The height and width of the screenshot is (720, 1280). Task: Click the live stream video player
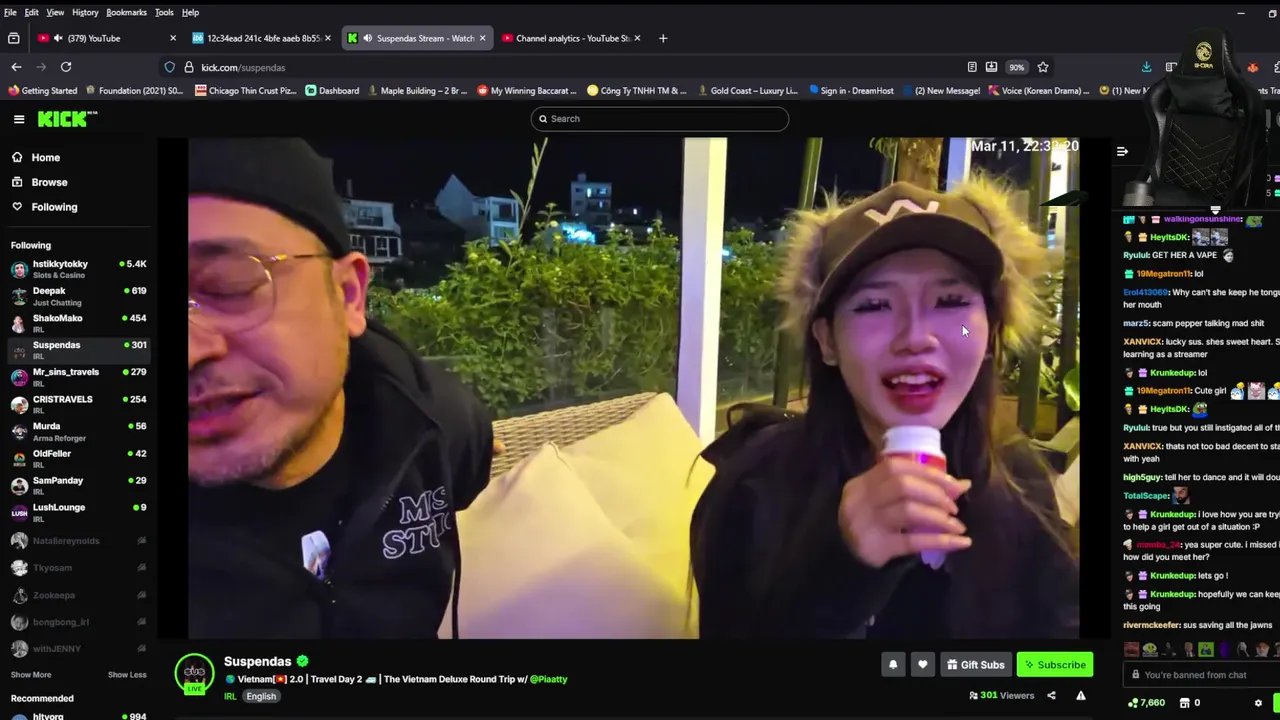click(x=633, y=388)
